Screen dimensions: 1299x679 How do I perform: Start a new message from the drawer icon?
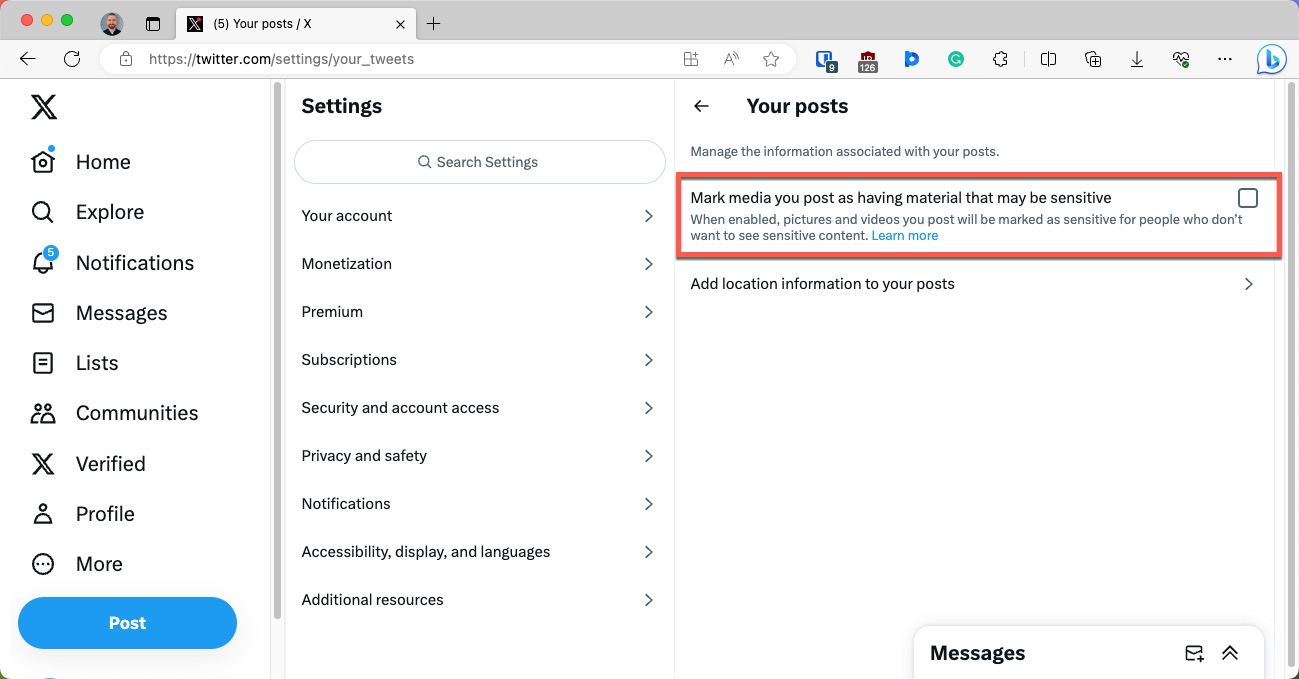point(1194,652)
